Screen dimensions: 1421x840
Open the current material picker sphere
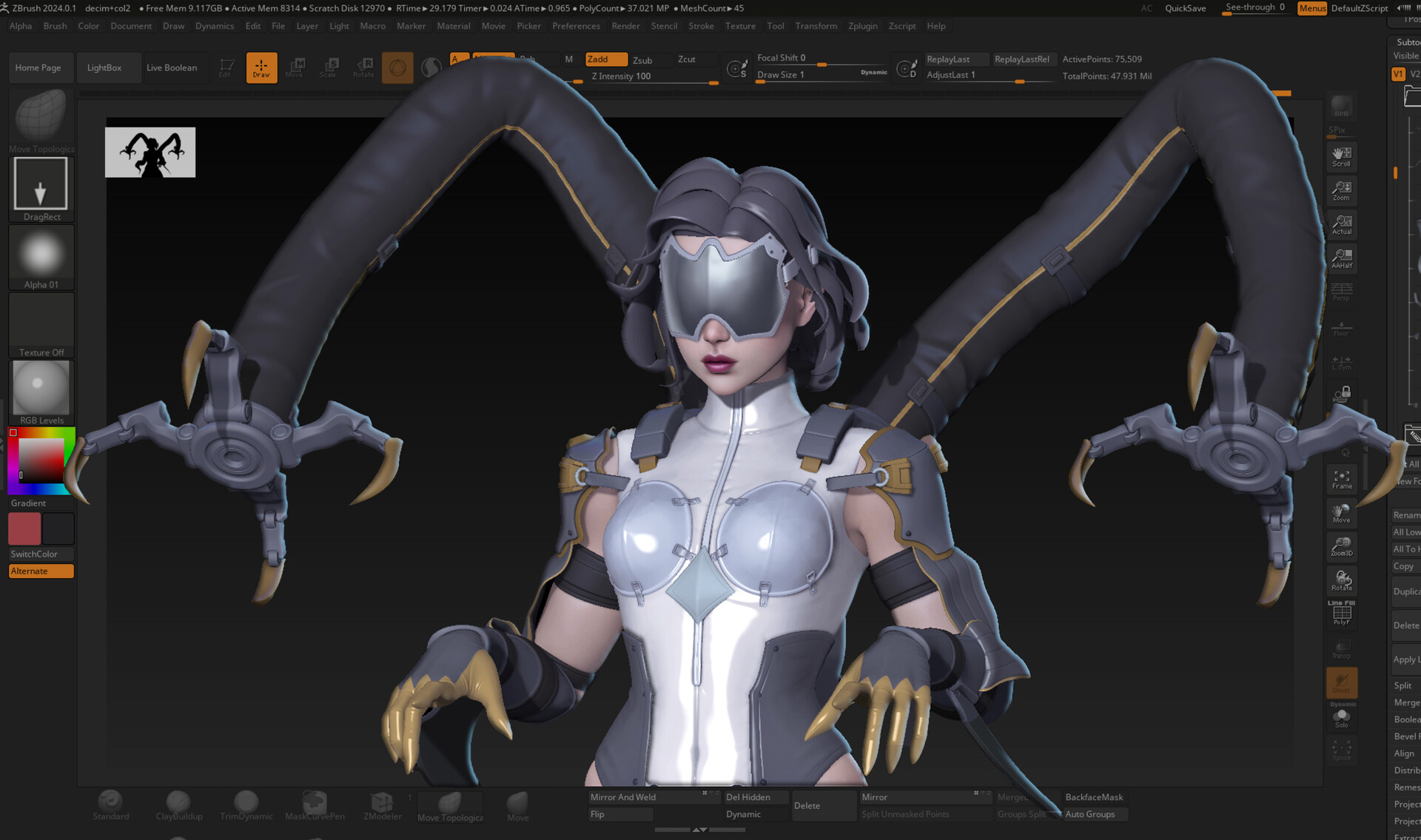pos(431,67)
